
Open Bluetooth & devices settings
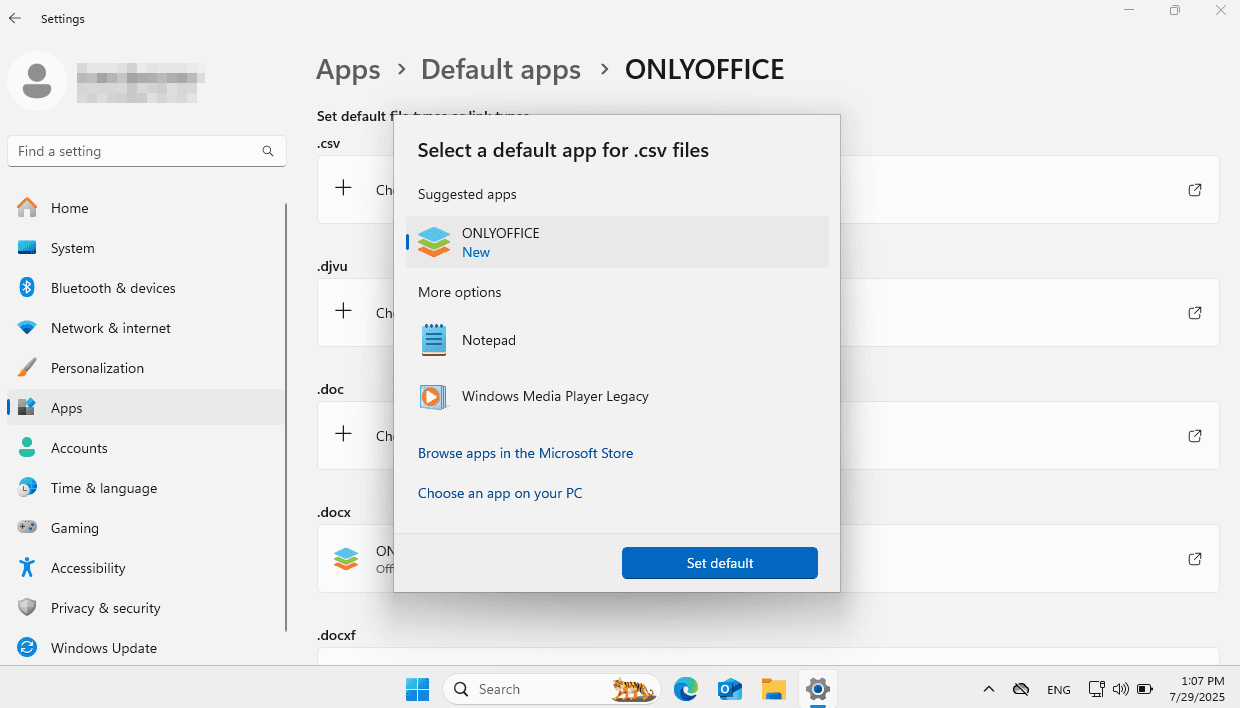[x=146, y=288]
